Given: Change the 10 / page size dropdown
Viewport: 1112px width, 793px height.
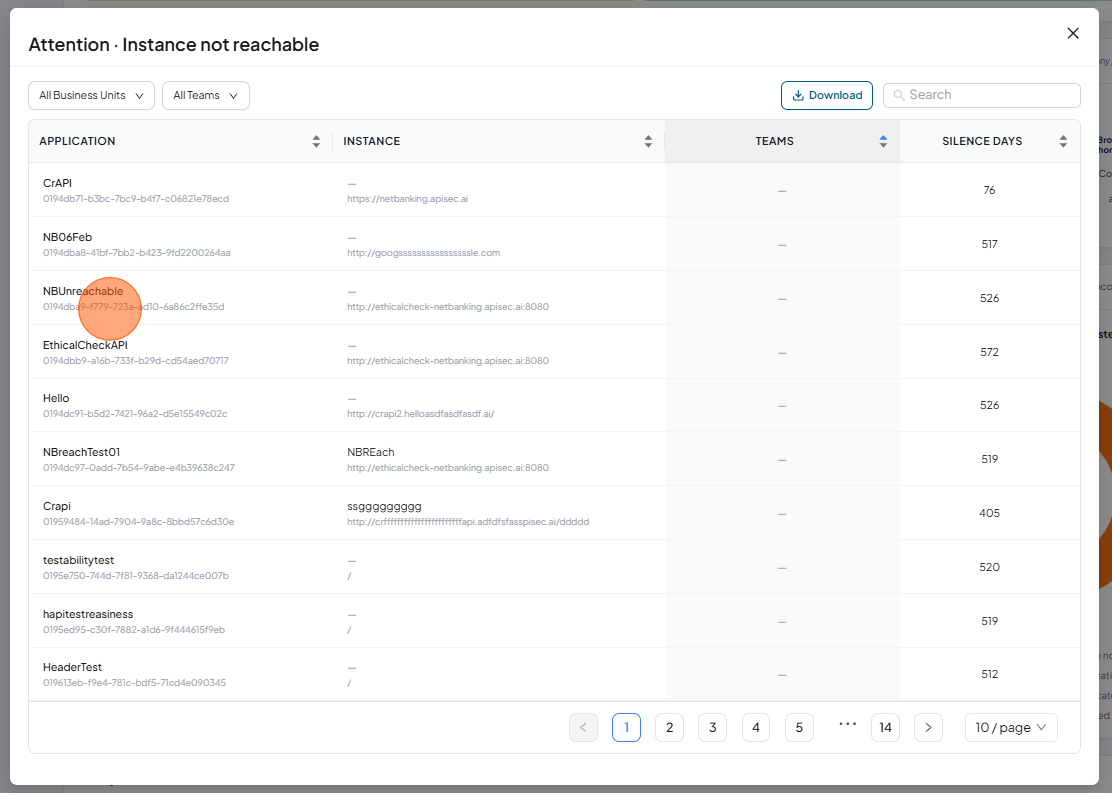Looking at the screenshot, I should tap(1011, 727).
